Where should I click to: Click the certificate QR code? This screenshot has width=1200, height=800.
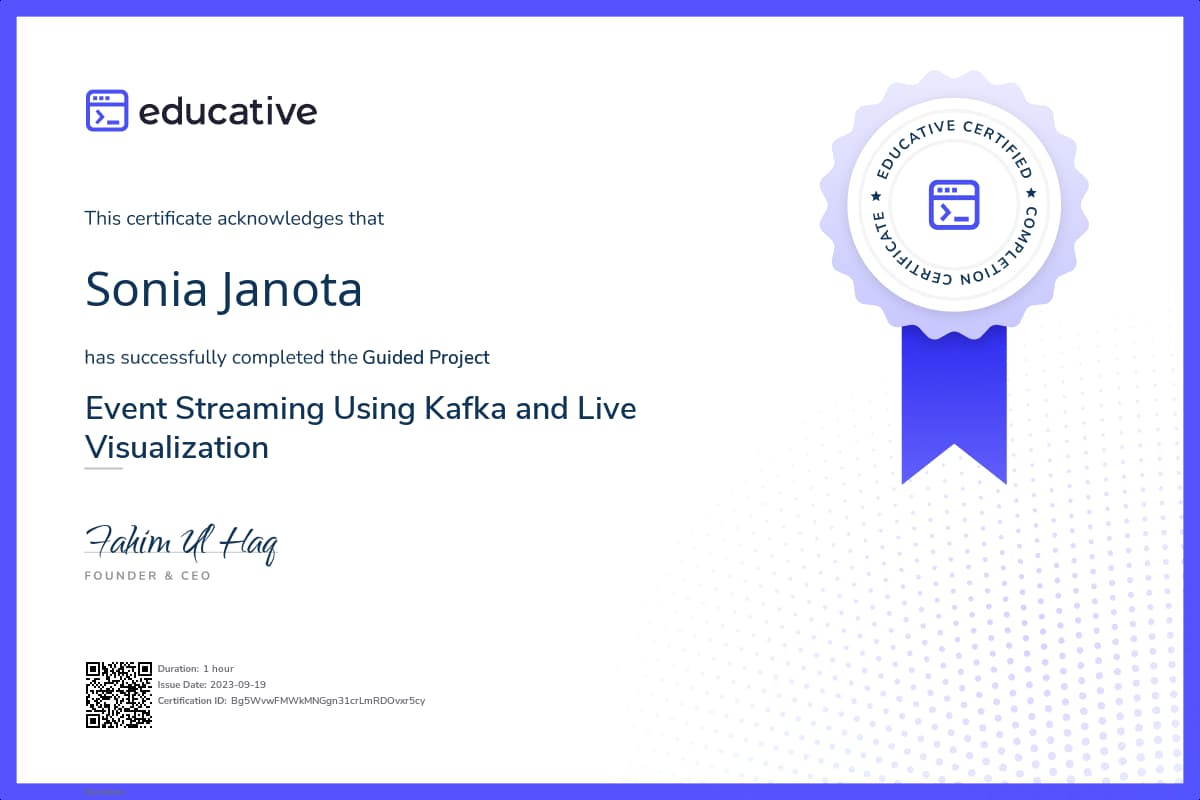tap(118, 695)
